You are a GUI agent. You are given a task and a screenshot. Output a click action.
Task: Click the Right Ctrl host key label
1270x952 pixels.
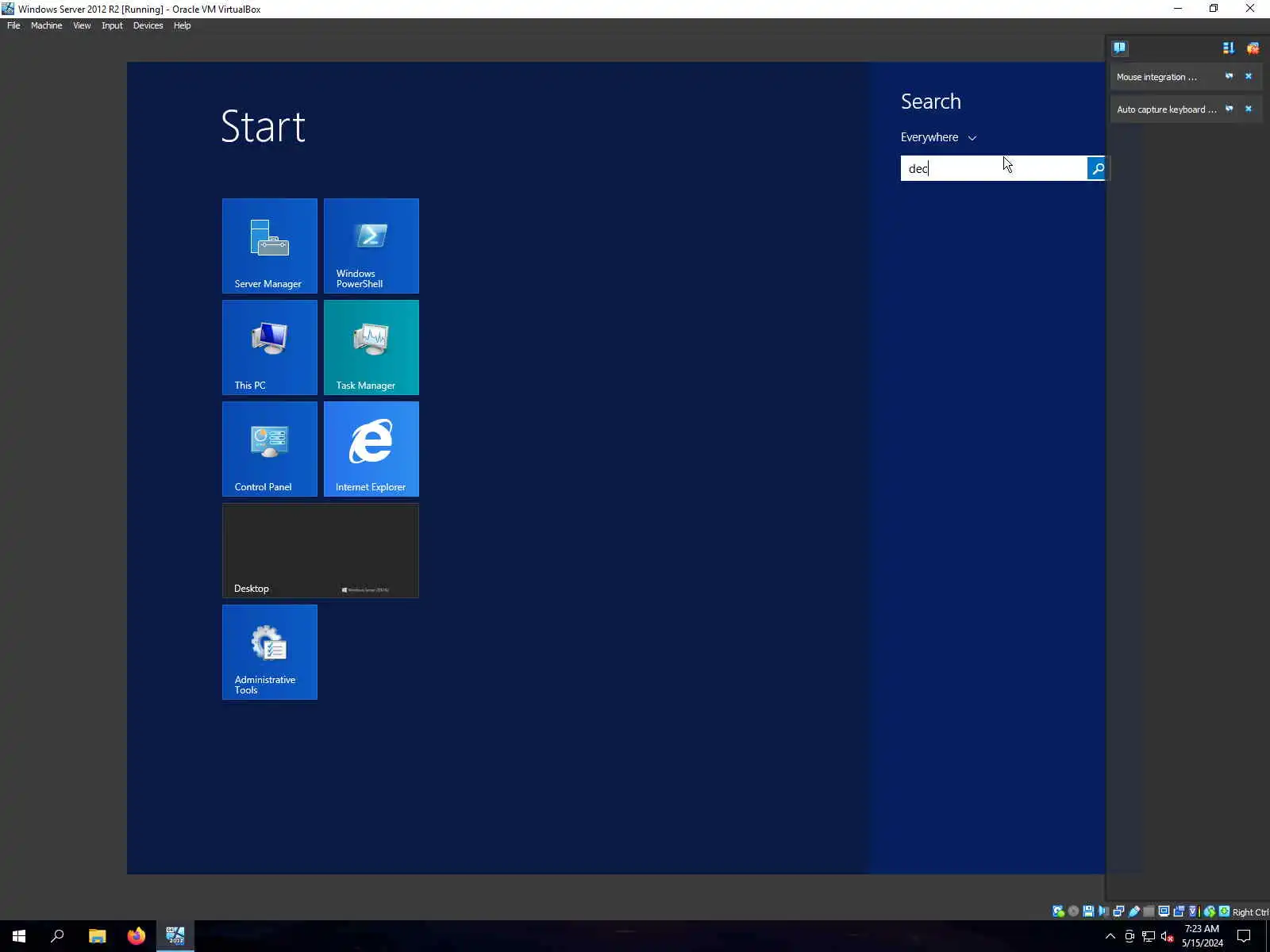1250,912
